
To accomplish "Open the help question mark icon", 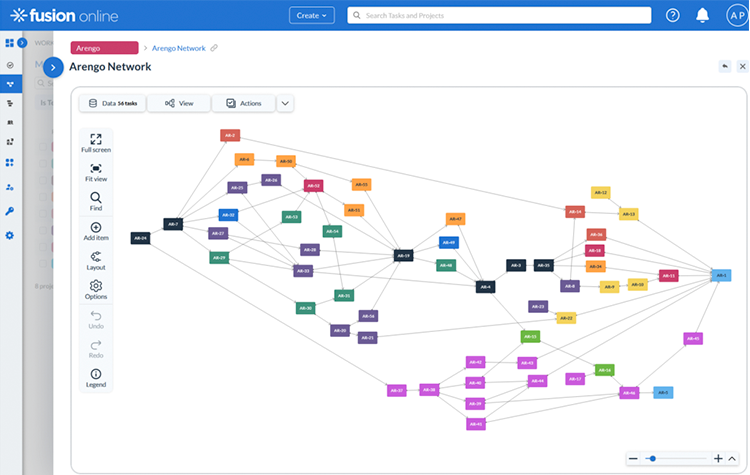I will (673, 15).
